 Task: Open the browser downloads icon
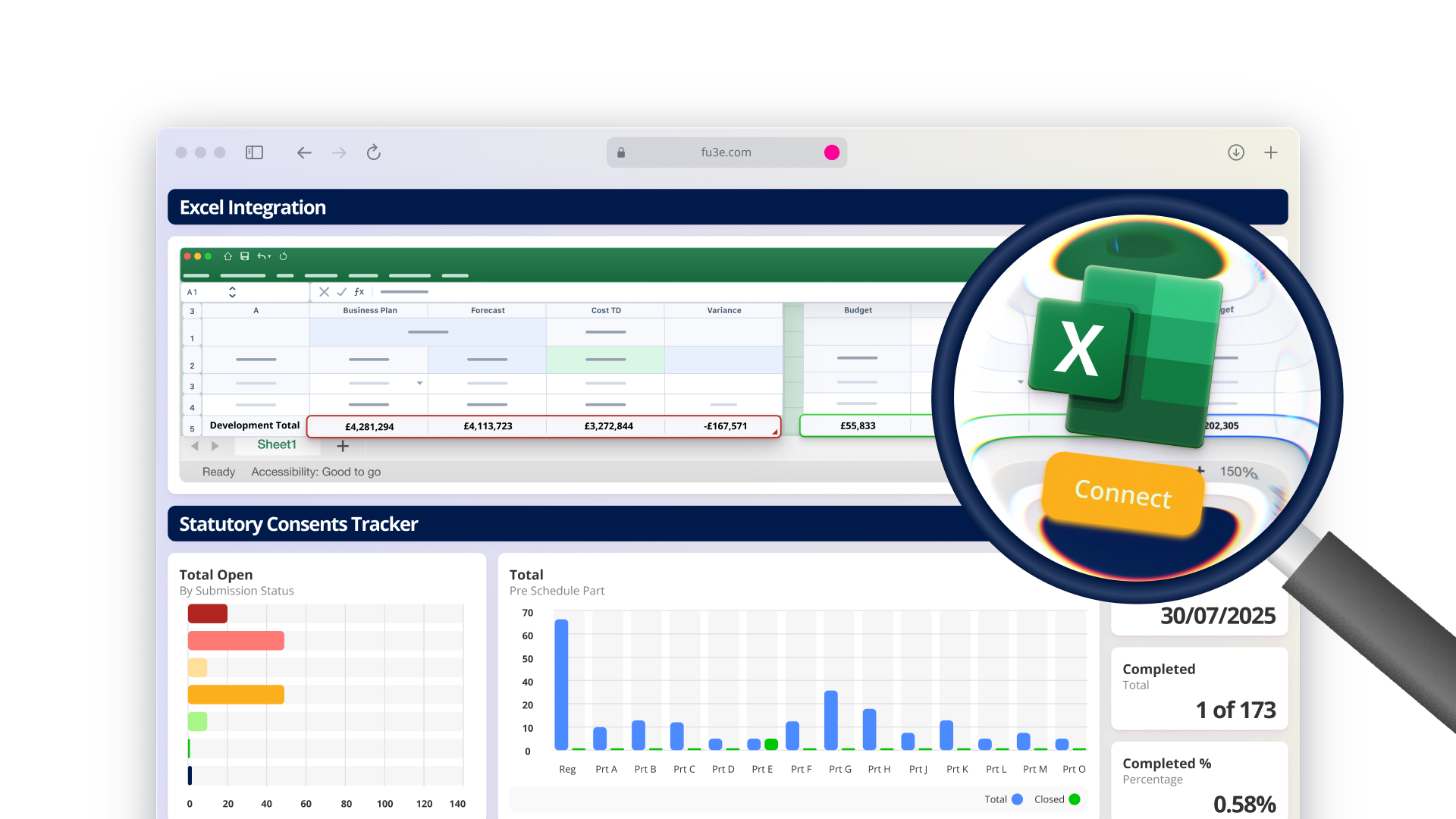[x=1236, y=152]
